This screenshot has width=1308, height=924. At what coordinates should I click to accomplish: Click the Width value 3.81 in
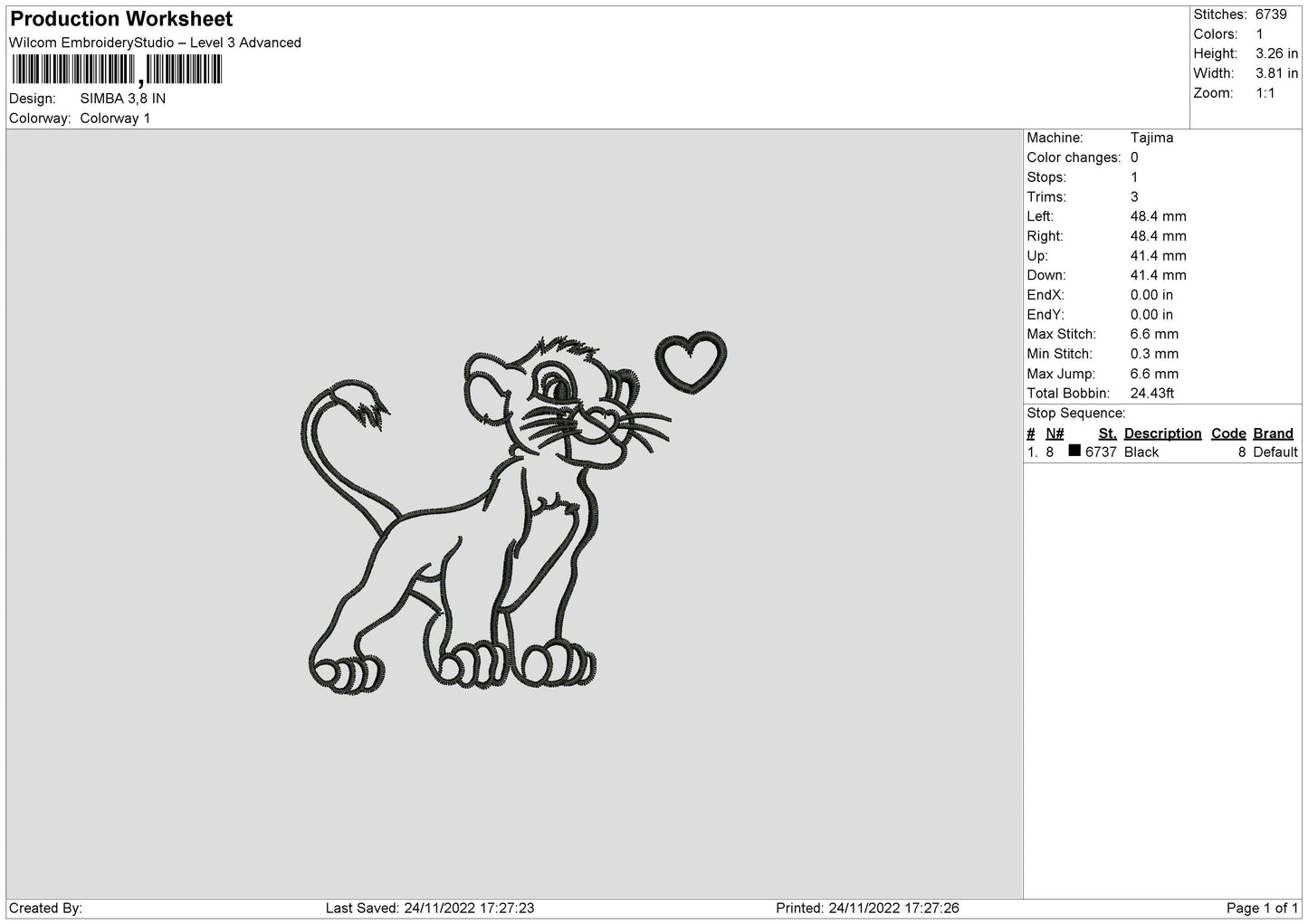click(1276, 73)
